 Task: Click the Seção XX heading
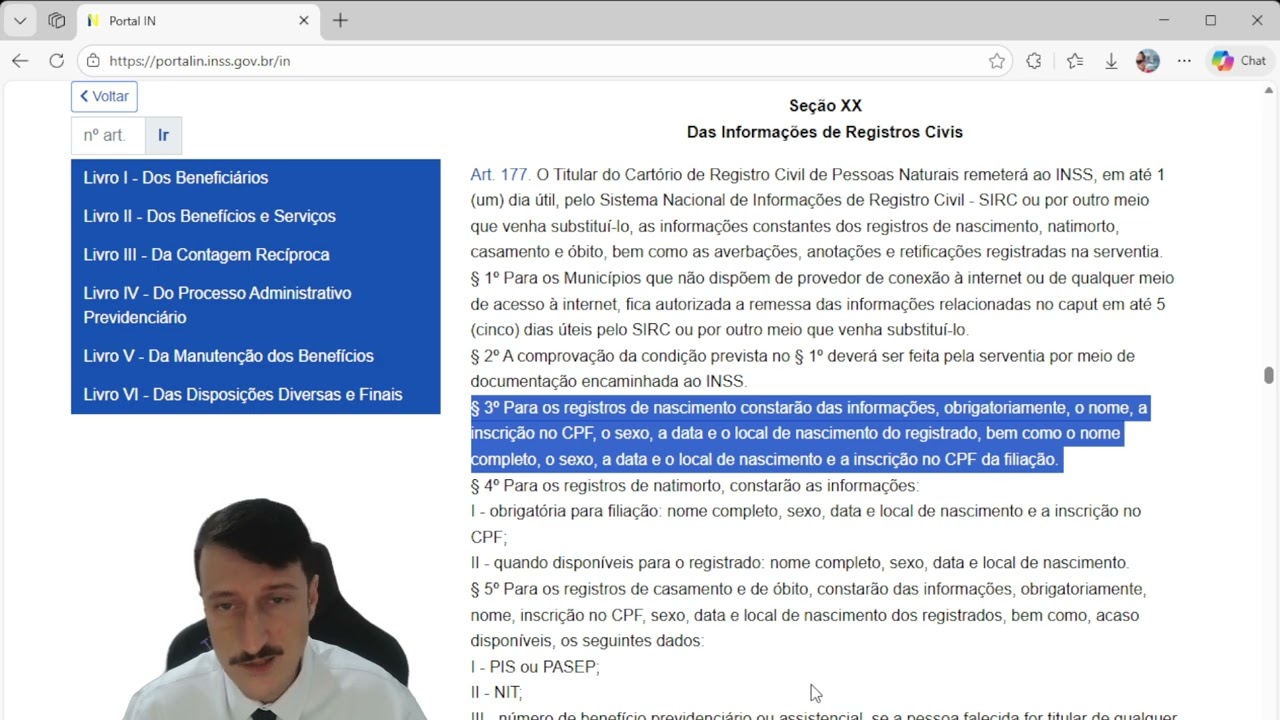click(825, 106)
